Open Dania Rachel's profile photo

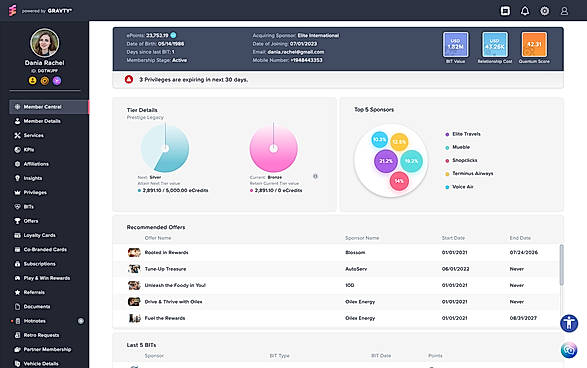45,43
